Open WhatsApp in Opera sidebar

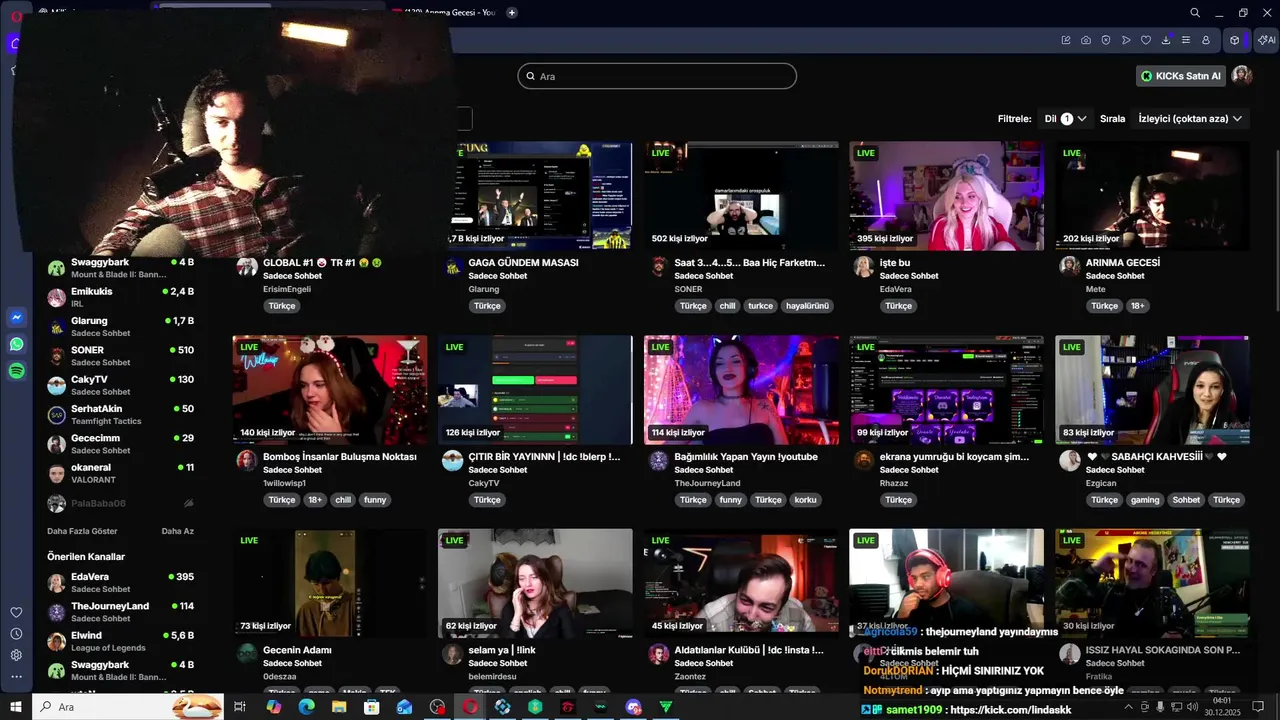16,344
